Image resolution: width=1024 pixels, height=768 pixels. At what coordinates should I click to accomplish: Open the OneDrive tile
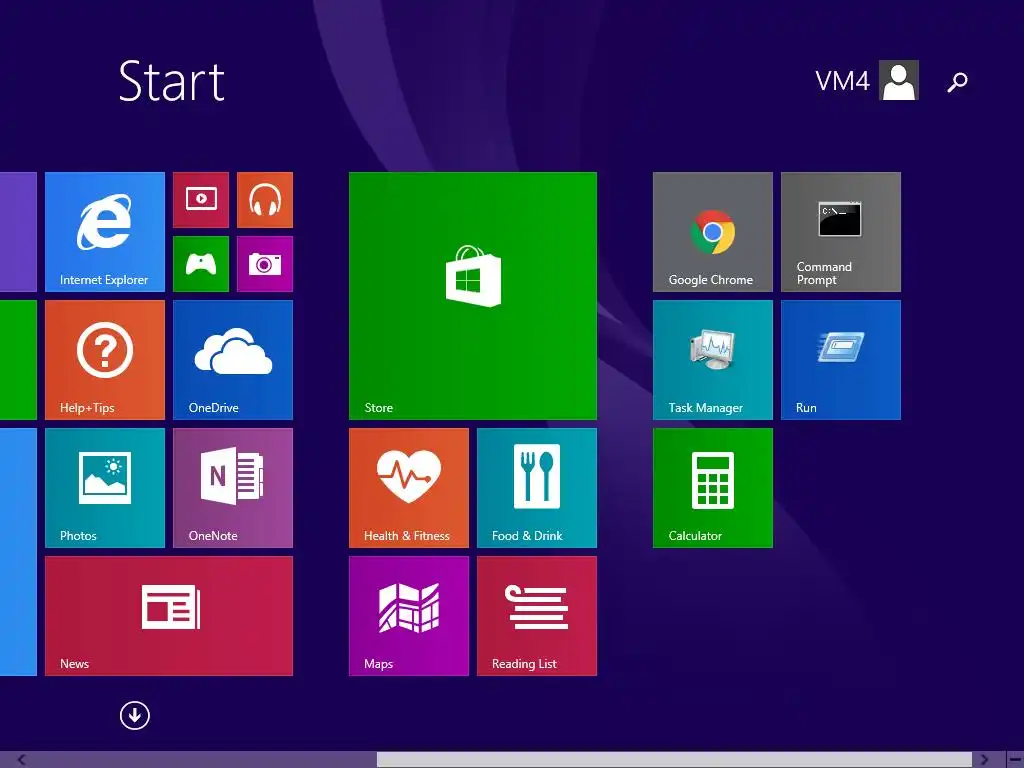coord(233,360)
